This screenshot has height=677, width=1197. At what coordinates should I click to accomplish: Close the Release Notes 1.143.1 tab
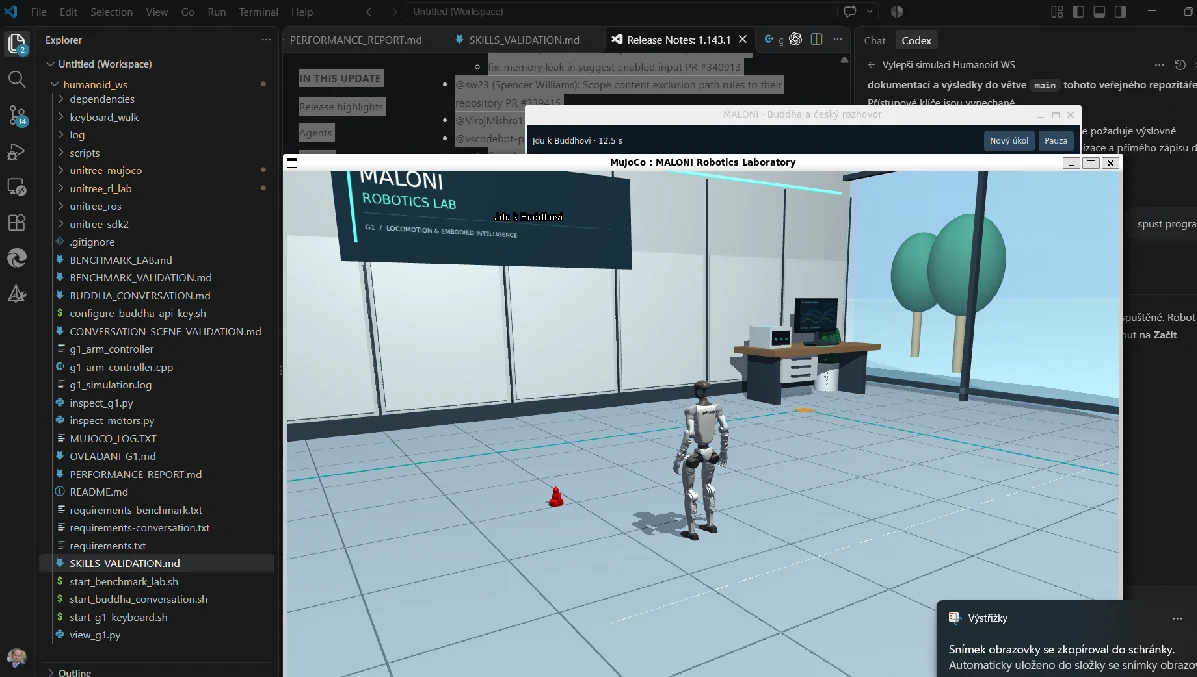click(742, 39)
